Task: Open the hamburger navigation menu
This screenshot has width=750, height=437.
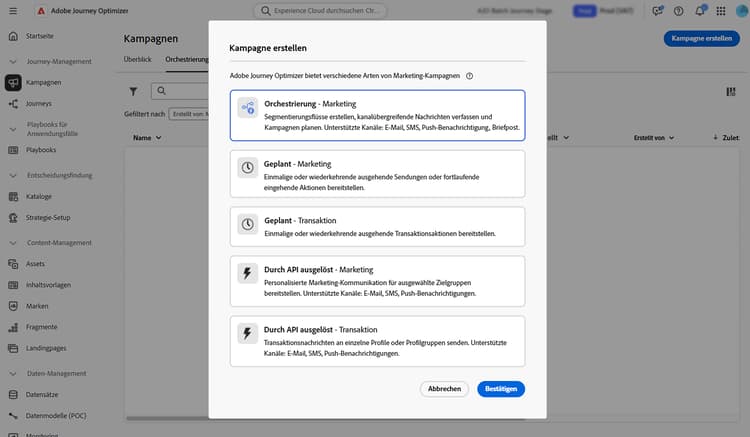Action: click(x=13, y=11)
